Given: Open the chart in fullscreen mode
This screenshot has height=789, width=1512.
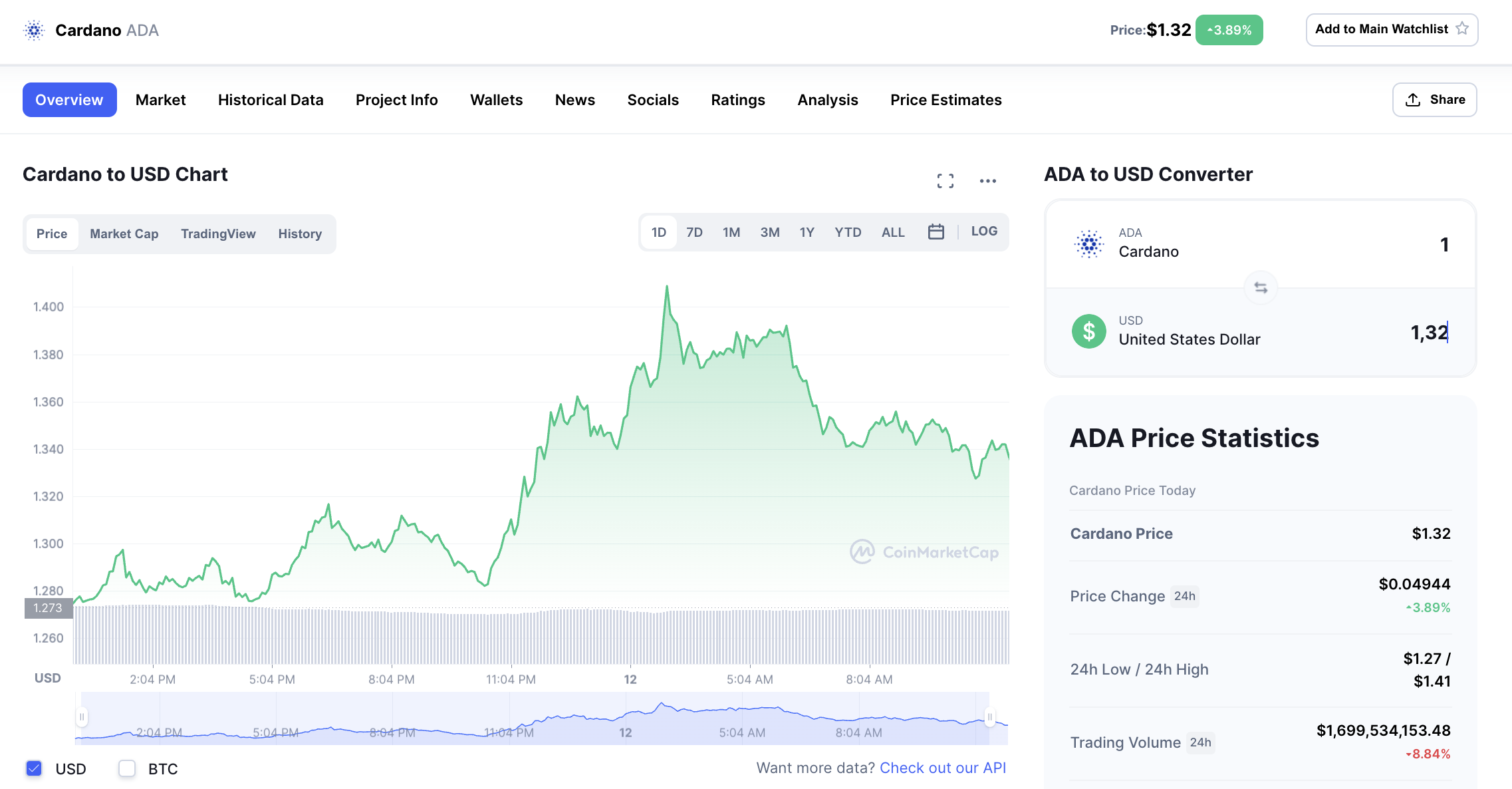Looking at the screenshot, I should click(945, 181).
